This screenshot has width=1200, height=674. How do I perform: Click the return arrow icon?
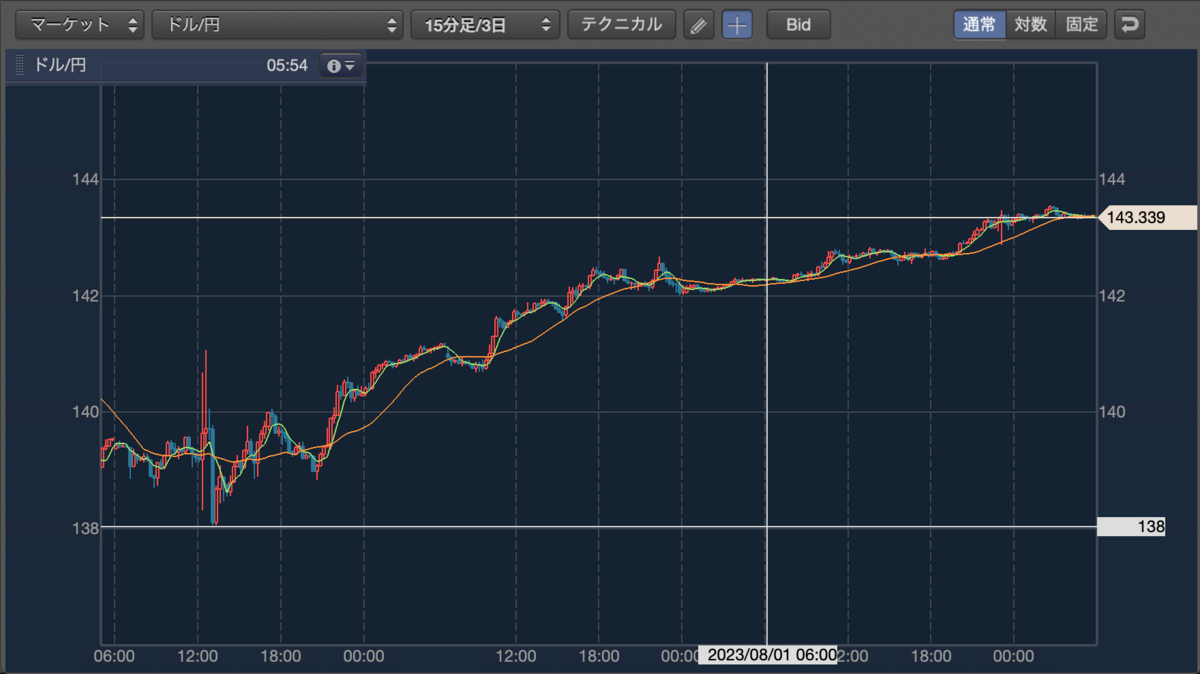point(1130,25)
